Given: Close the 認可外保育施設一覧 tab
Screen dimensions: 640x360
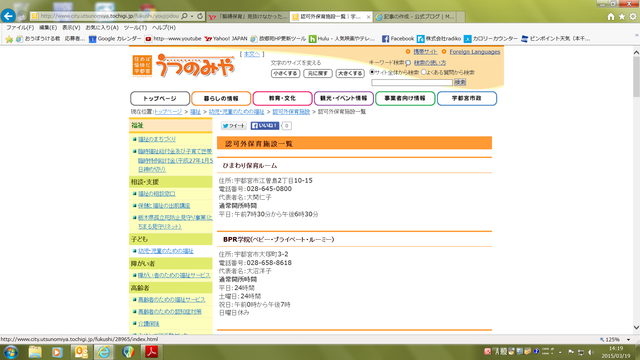Looking at the screenshot, I should [368, 17].
